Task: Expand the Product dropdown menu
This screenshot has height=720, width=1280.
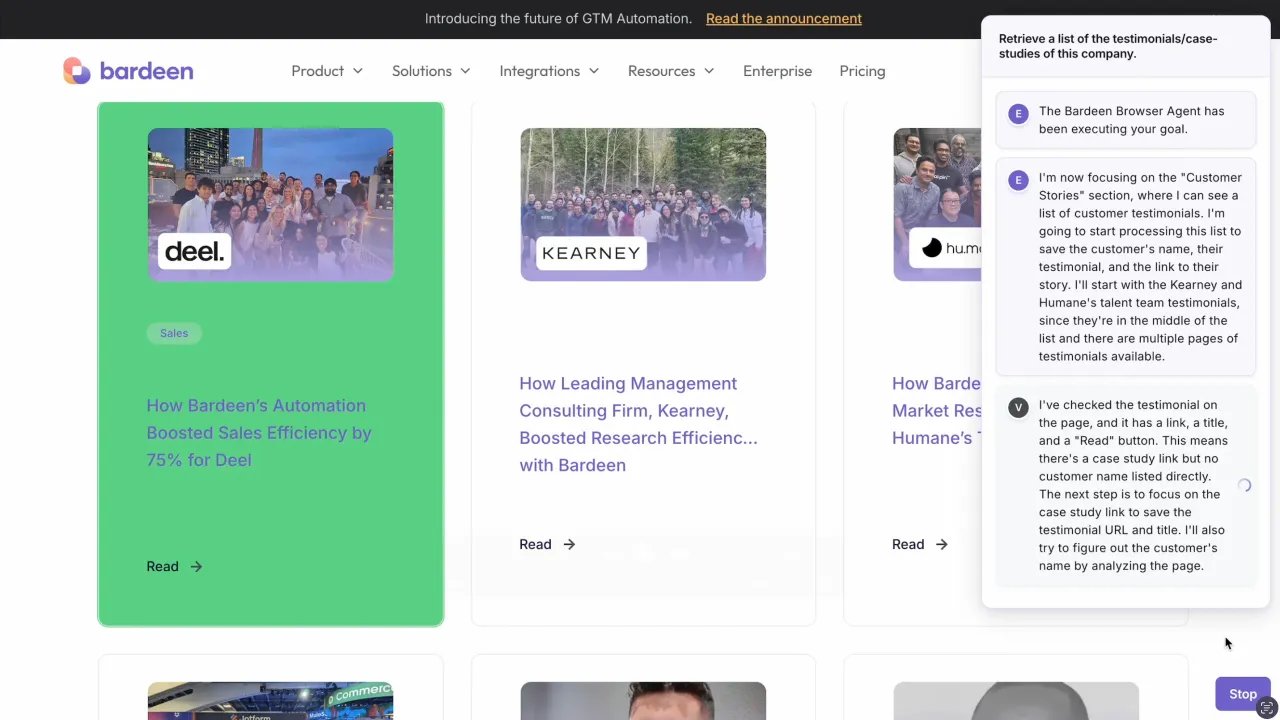Action: click(327, 71)
